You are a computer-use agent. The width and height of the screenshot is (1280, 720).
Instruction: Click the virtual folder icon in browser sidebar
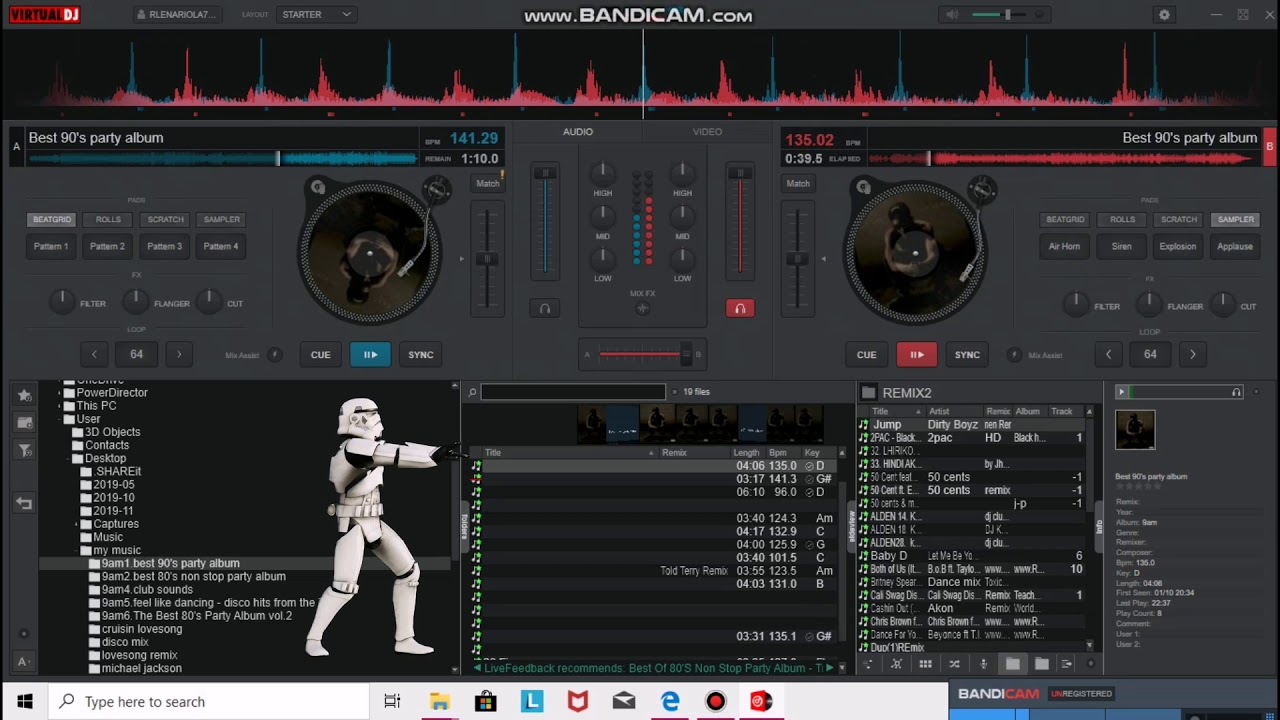(25, 423)
